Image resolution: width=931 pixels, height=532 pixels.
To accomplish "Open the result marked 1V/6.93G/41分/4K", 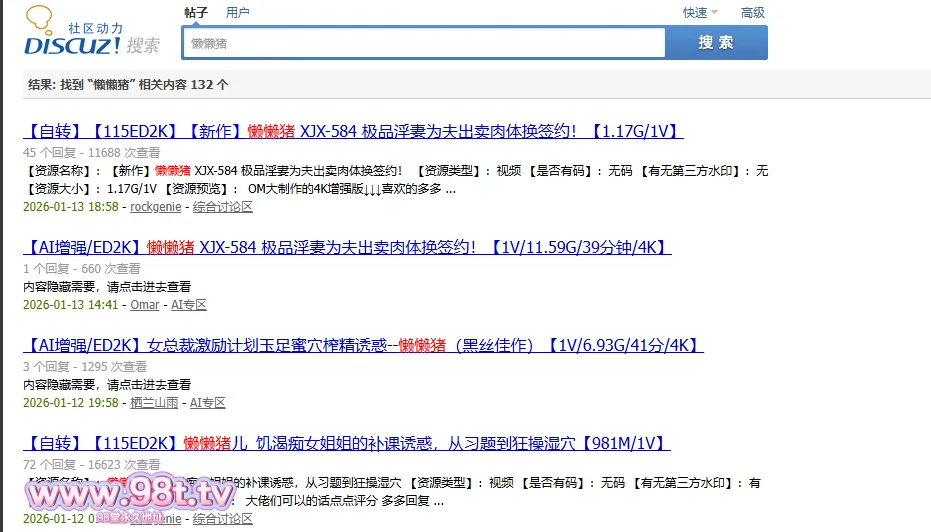I will pos(363,345).
